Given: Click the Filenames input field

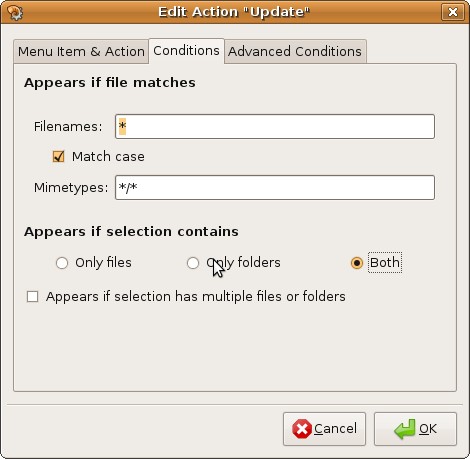Looking at the screenshot, I should click(x=275, y=127).
